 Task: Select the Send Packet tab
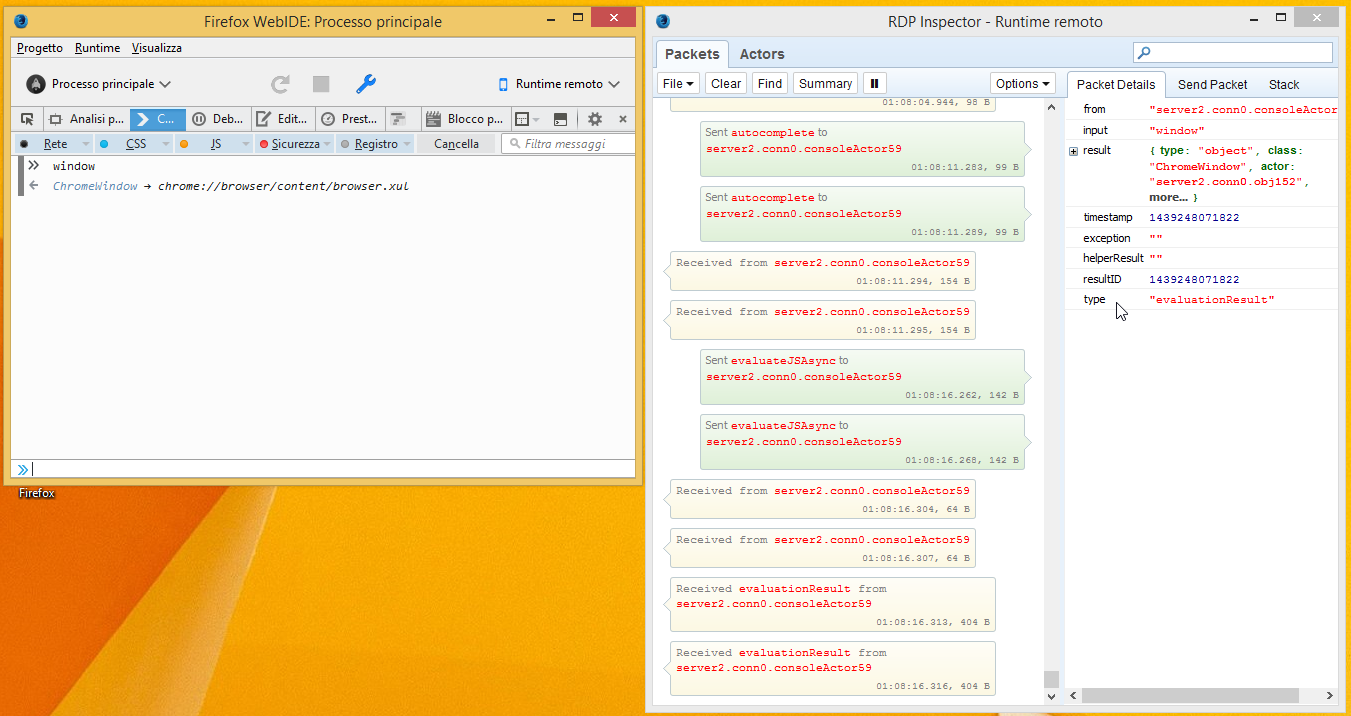1213,85
